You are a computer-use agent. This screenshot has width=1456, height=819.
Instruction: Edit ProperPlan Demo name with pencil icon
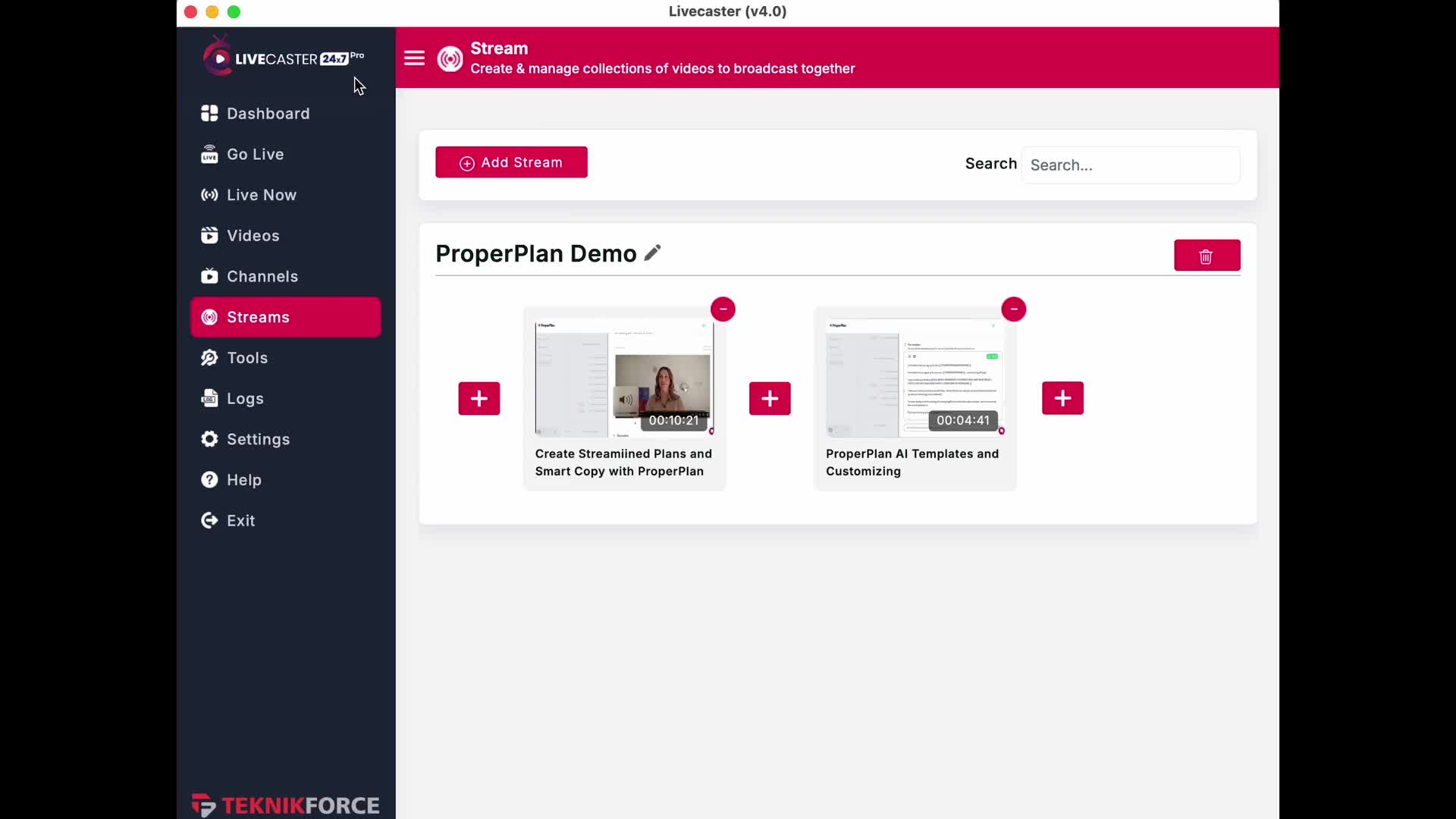tap(652, 253)
